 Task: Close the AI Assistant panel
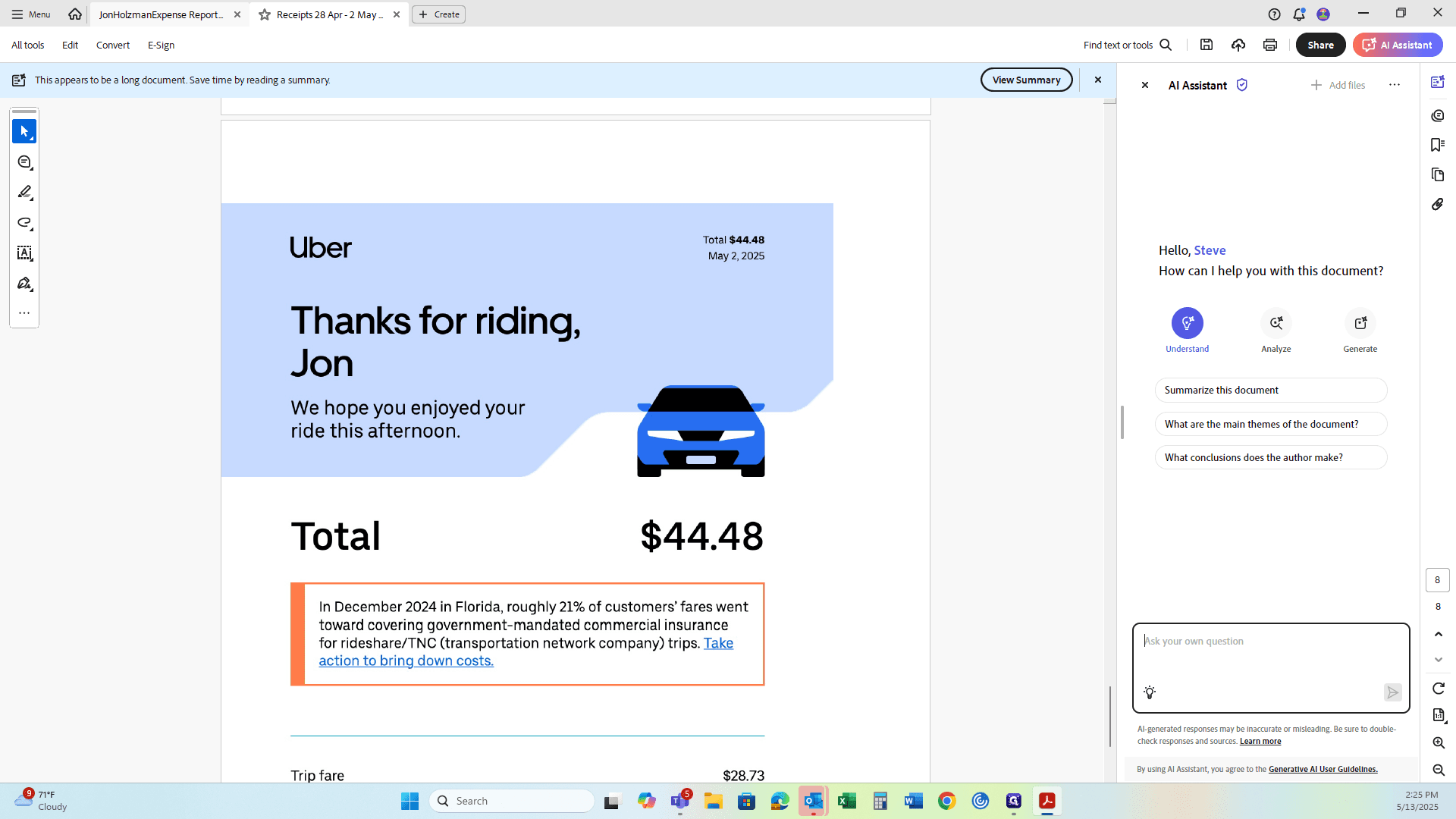[1145, 85]
